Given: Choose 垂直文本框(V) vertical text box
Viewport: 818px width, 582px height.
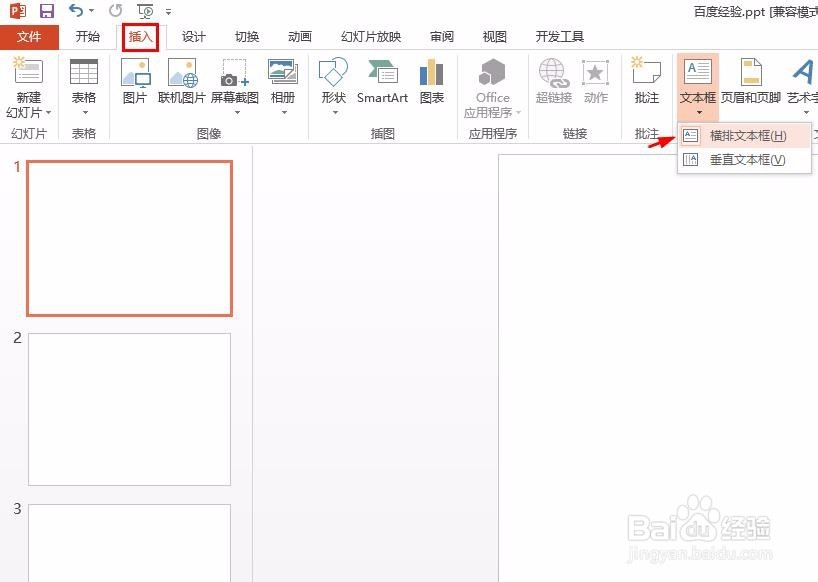Looking at the screenshot, I should tap(744, 160).
